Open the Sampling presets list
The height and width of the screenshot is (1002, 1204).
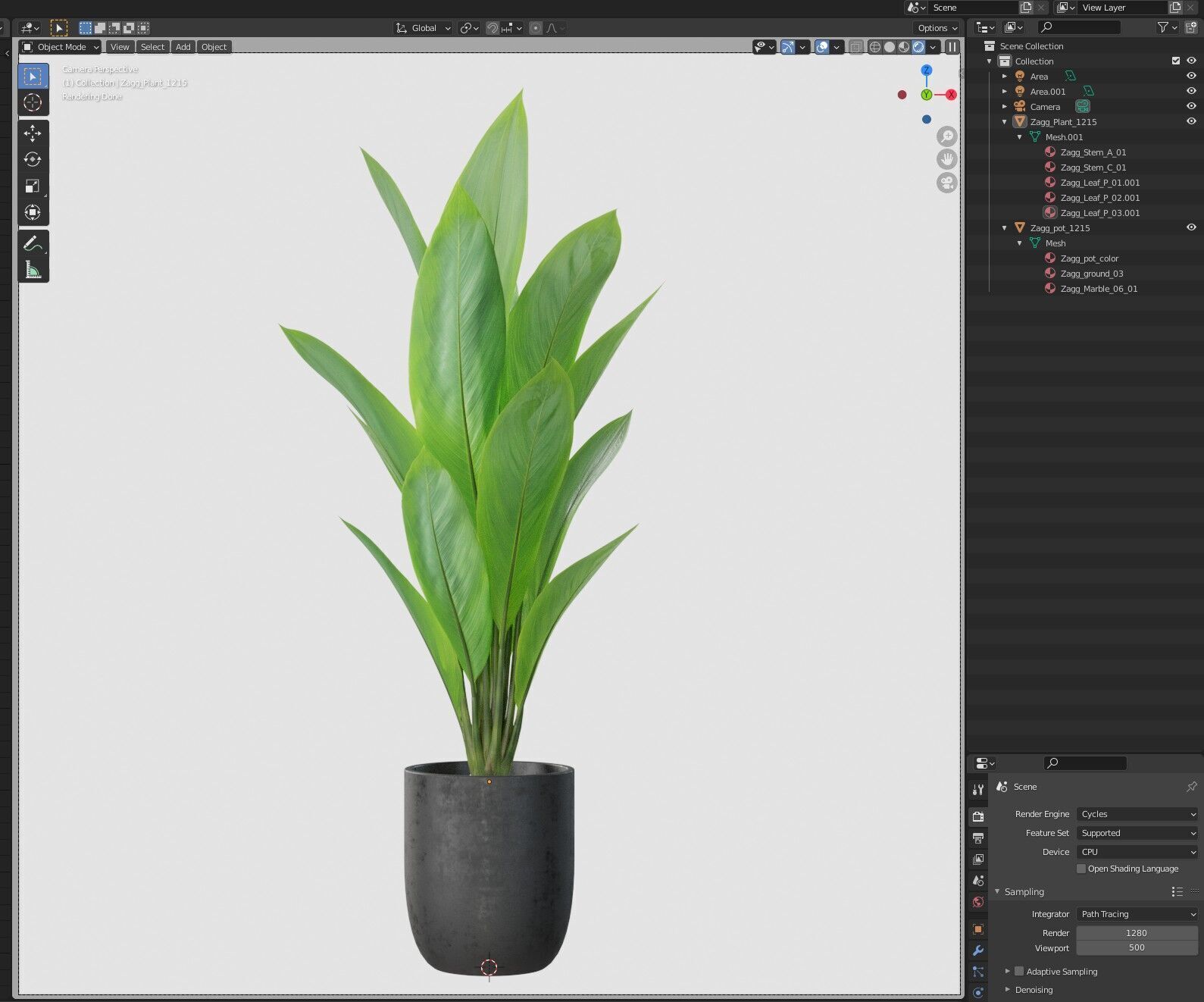(x=1177, y=892)
